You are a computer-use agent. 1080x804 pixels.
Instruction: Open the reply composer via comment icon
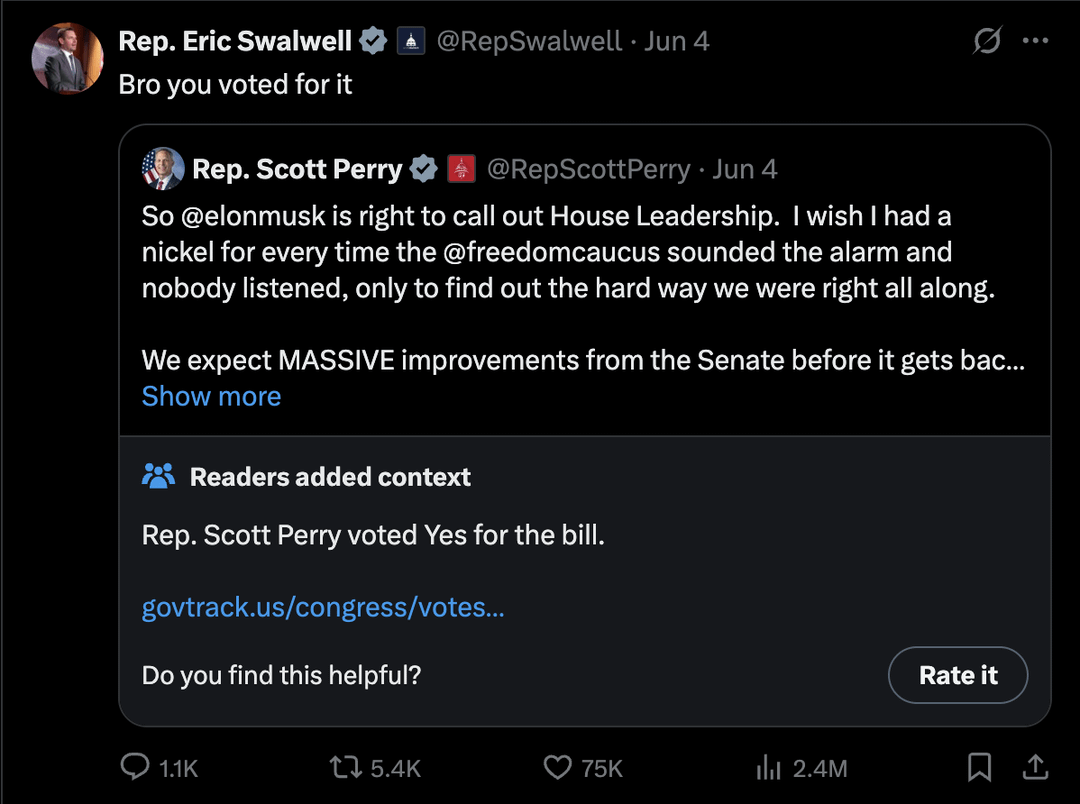pyautogui.click(x=136, y=768)
